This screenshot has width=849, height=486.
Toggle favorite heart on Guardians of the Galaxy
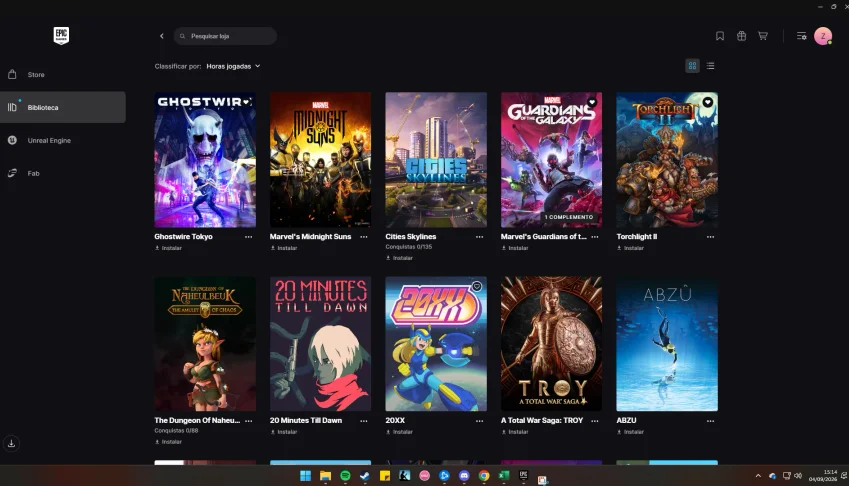pyautogui.click(x=592, y=102)
